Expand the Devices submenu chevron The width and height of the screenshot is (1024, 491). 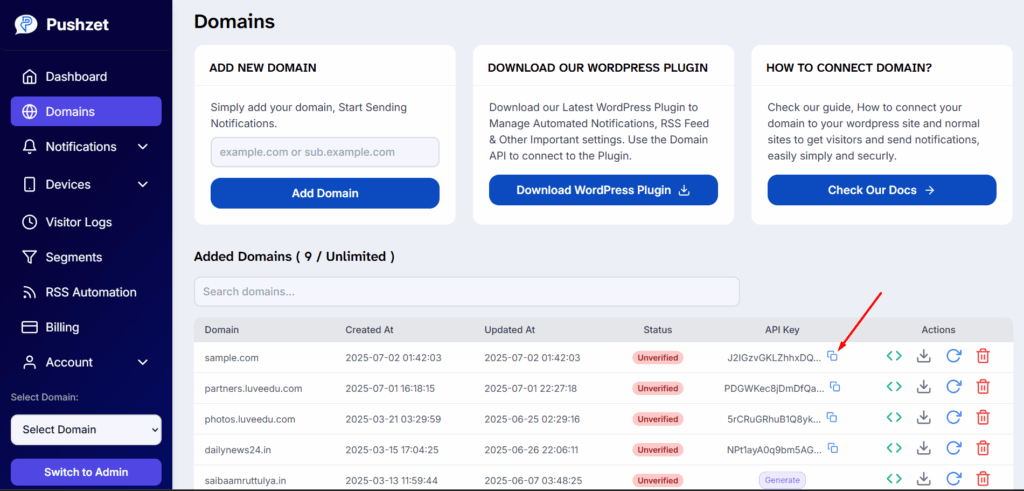pos(143,185)
